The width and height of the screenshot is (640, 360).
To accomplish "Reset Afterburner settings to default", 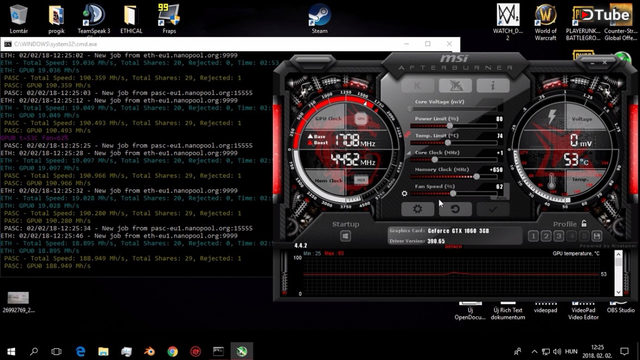I will click(x=455, y=209).
